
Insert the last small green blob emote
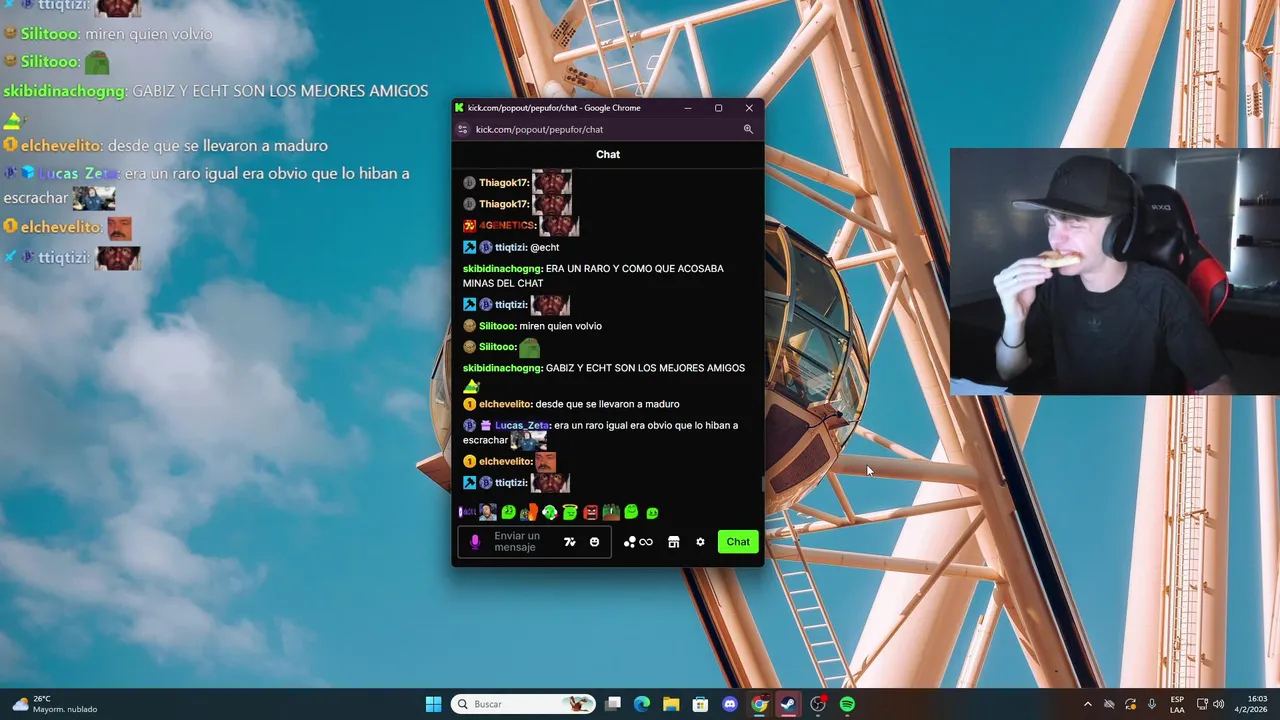[x=652, y=514]
